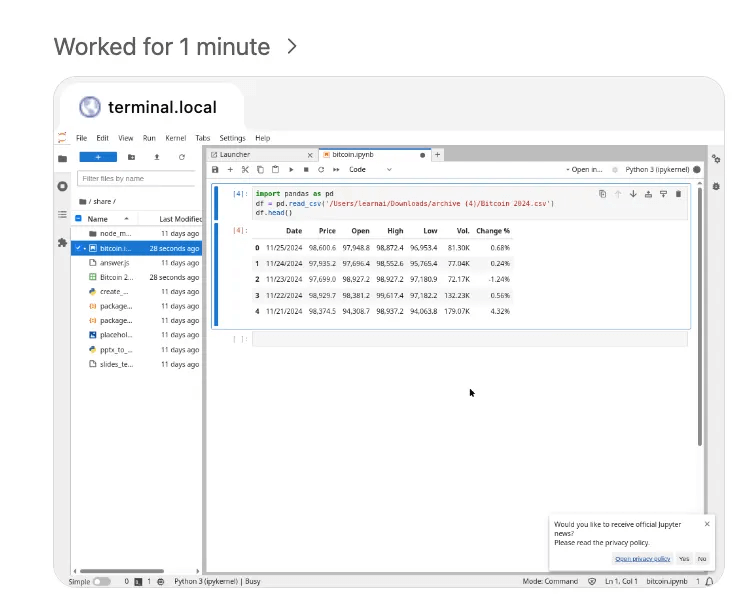
Task: Select the placehol... image file
Action: [136, 335]
